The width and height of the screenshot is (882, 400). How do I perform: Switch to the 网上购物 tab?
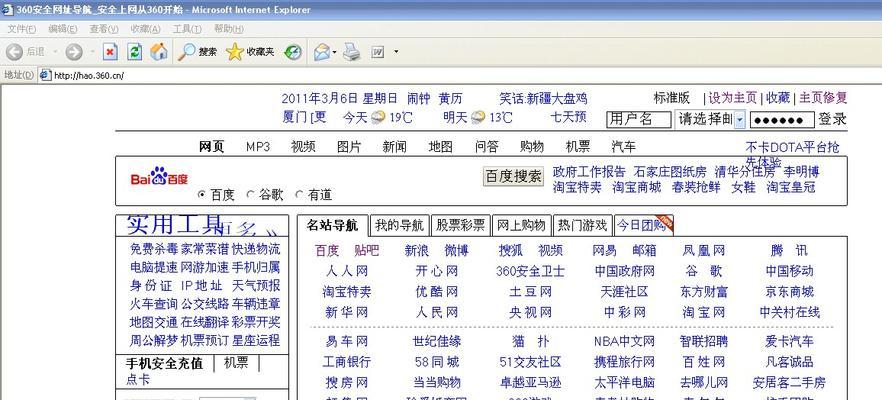[522, 226]
